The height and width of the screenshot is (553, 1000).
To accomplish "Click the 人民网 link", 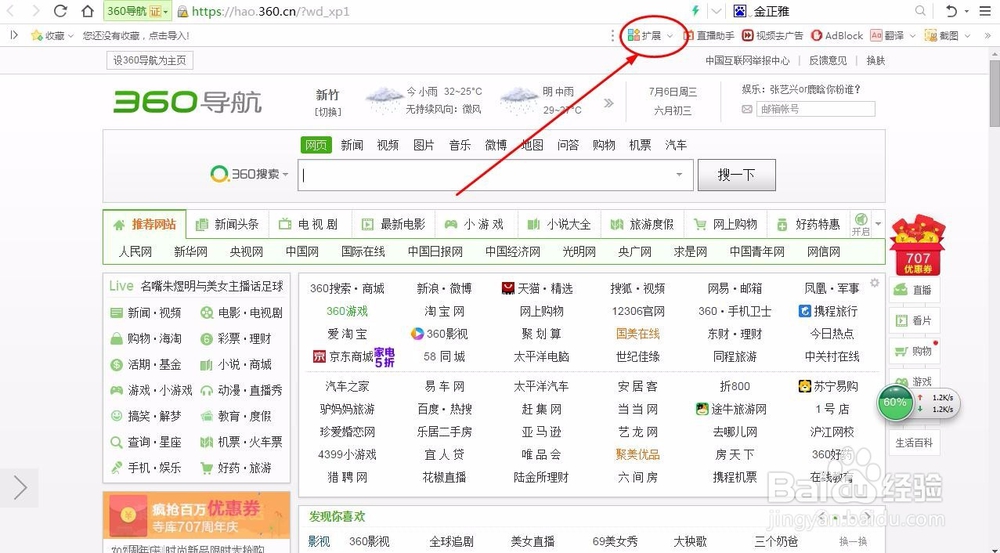I will [x=135, y=252].
